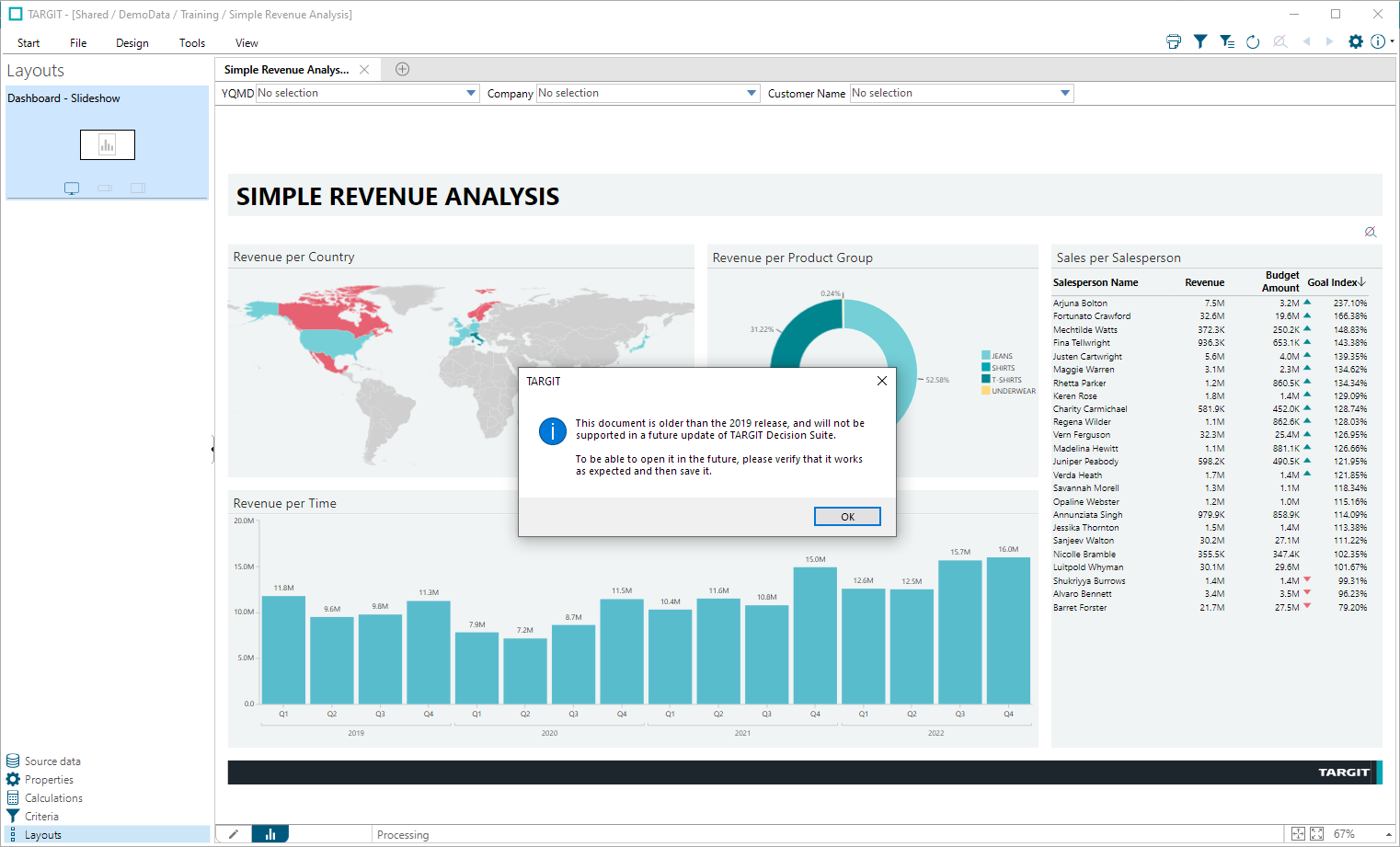Add a new document tab with plus icon
Image resolution: width=1400 pixels, height=847 pixels.
coord(402,69)
